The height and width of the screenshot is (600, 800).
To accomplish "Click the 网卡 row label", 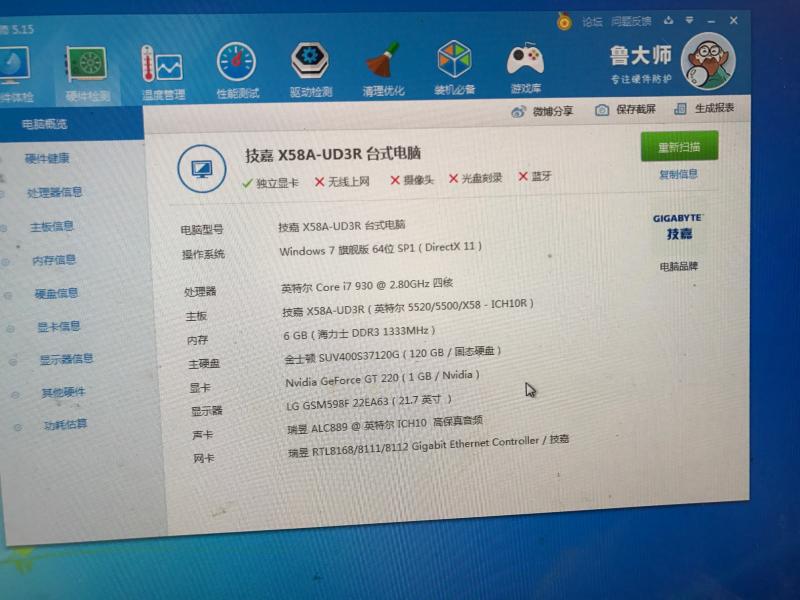I will (x=204, y=459).
